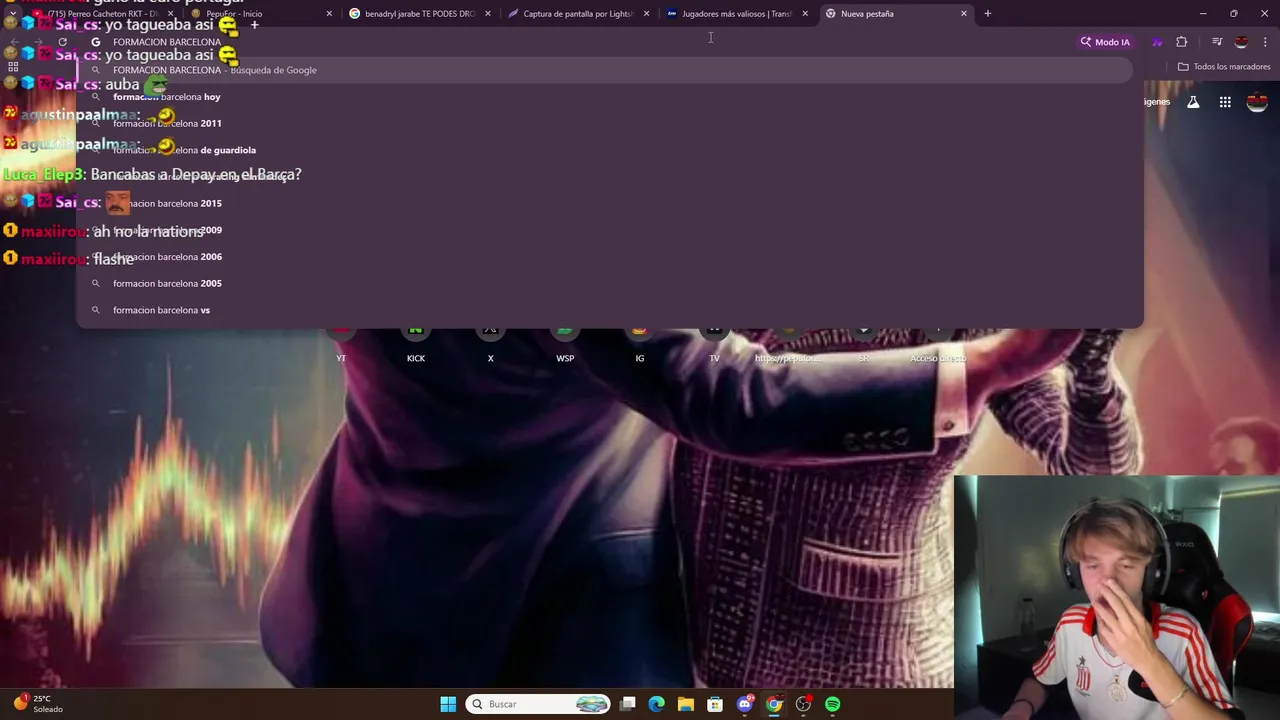This screenshot has height=720, width=1280.
Task: Open the weather widget showing 25°C Soleado
Action: coord(38,704)
